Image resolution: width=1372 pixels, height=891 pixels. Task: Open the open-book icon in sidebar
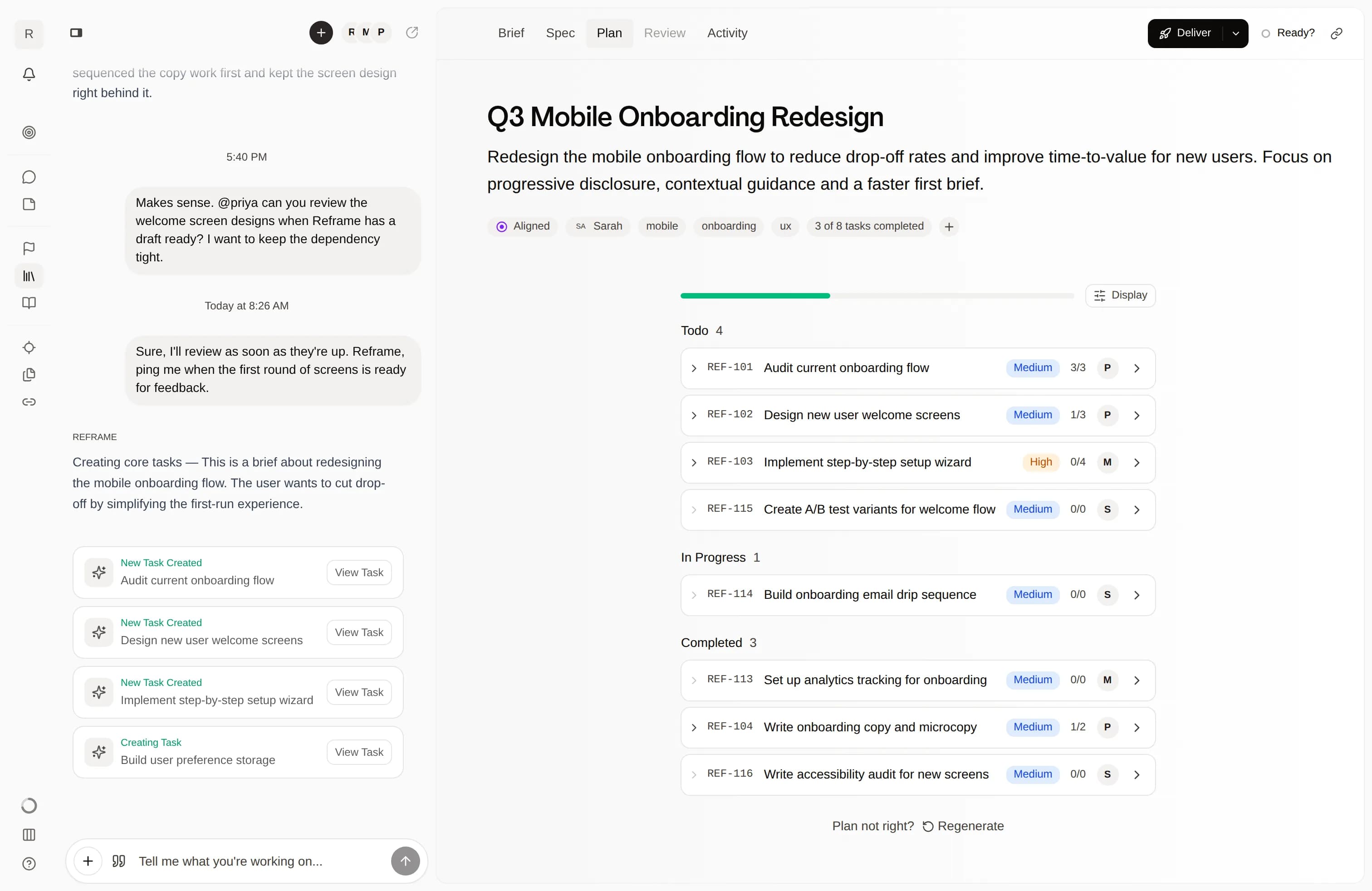29,303
